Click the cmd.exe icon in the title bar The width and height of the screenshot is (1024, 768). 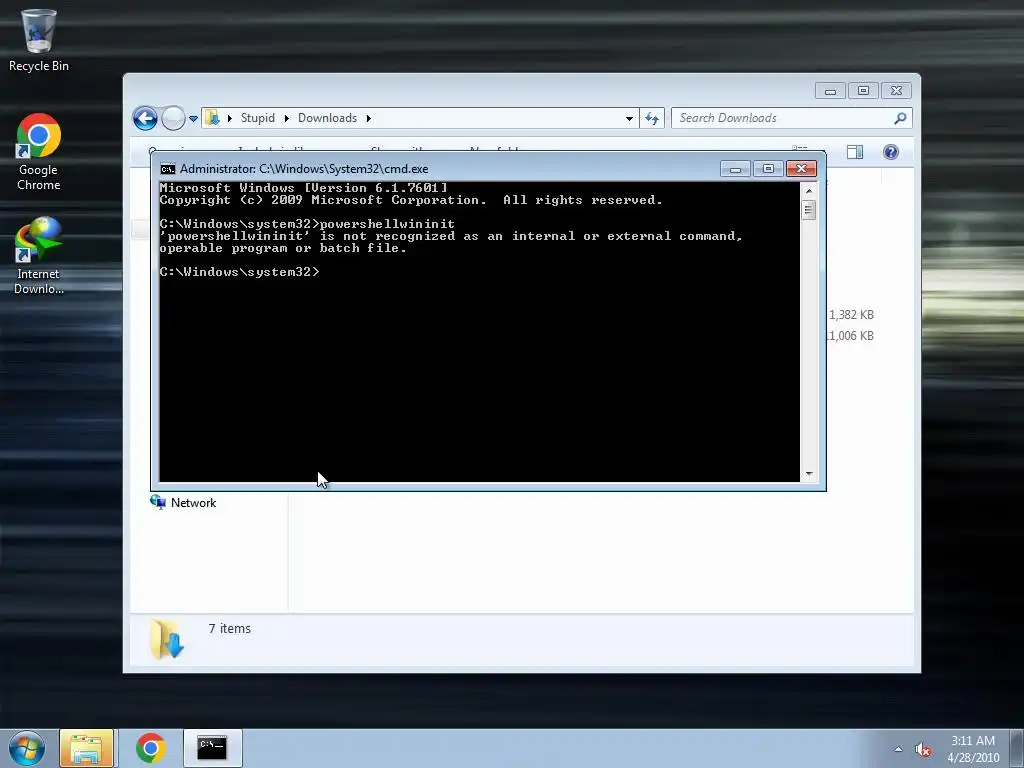168,169
